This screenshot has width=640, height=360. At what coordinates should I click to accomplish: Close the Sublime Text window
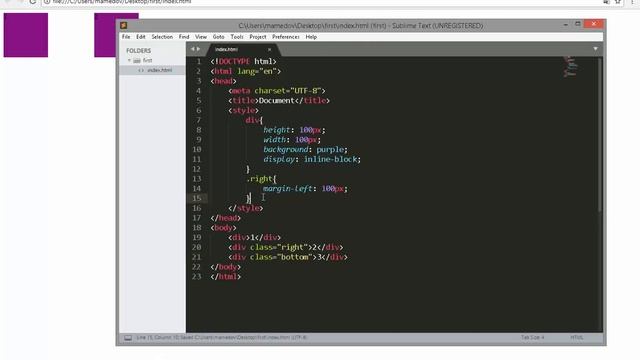point(594,24)
